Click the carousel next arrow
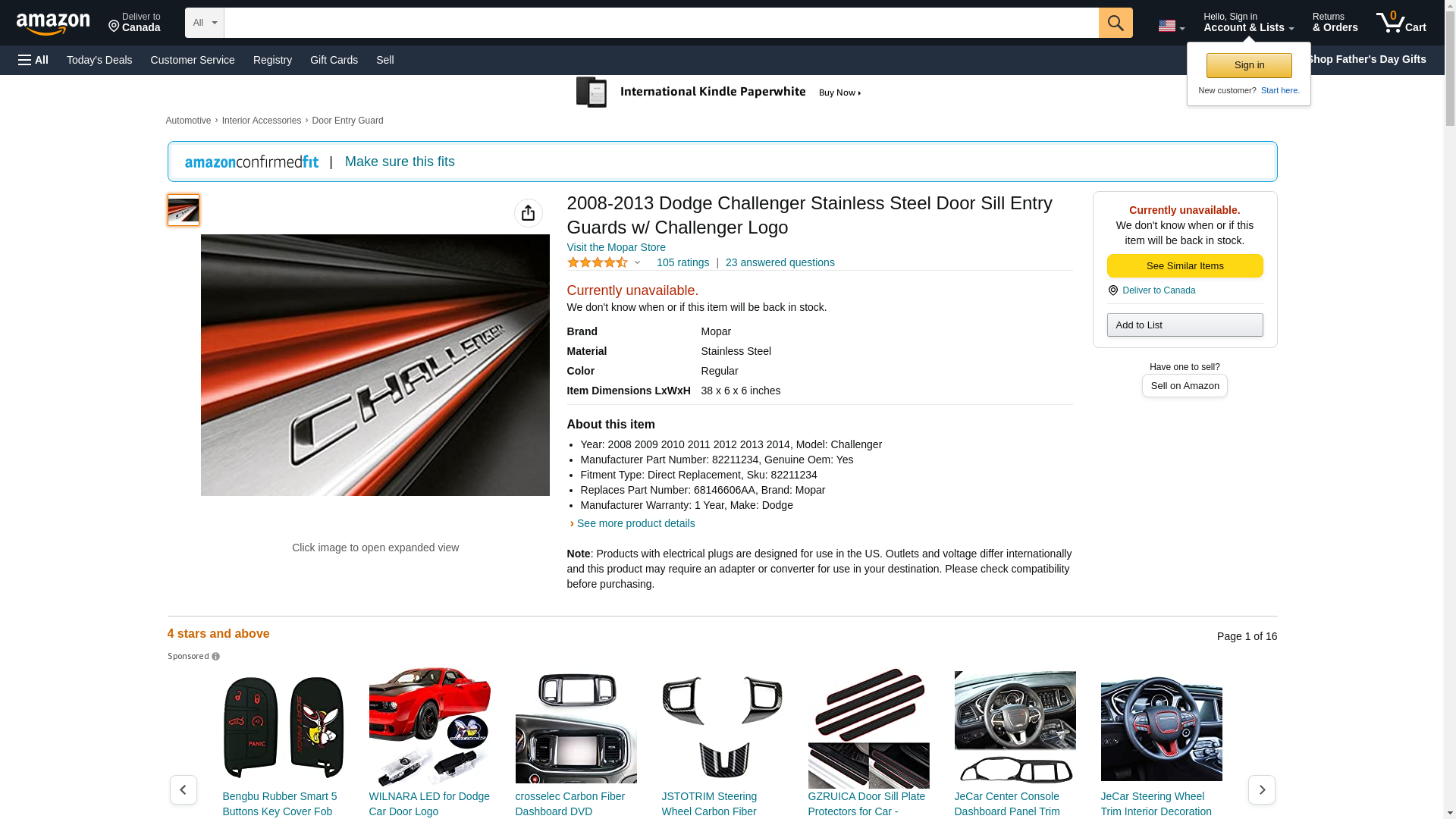The image size is (1456, 819). click(x=1261, y=789)
